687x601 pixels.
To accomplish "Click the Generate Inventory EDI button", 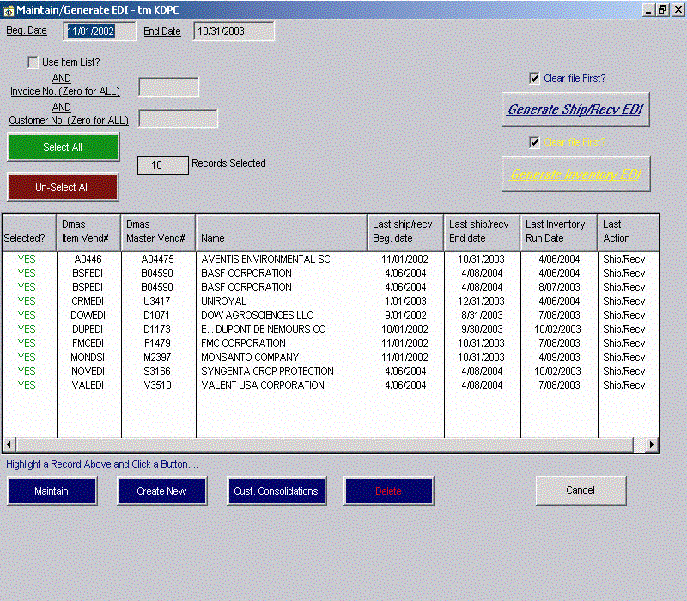I will click(576, 174).
